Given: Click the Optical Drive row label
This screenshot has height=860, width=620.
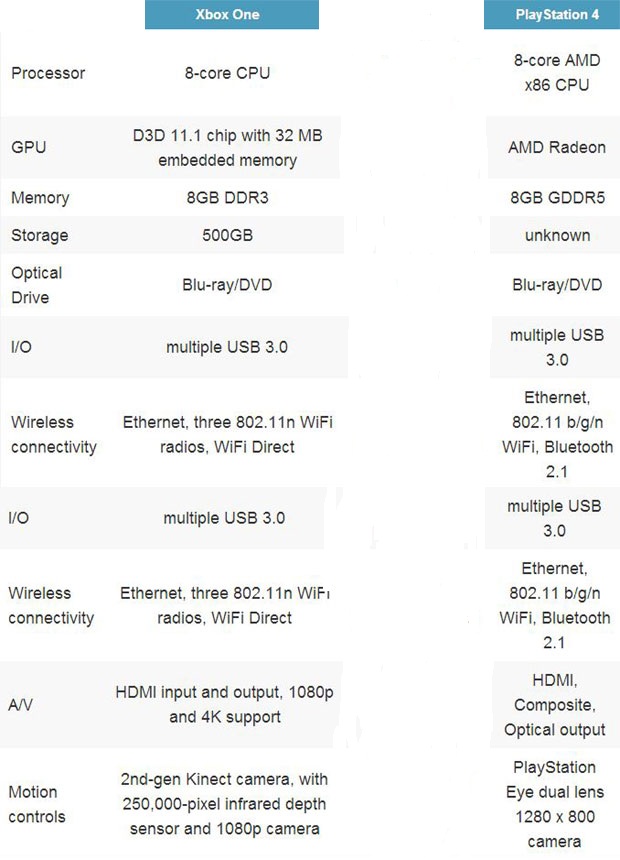Looking at the screenshot, I should [x=37, y=285].
